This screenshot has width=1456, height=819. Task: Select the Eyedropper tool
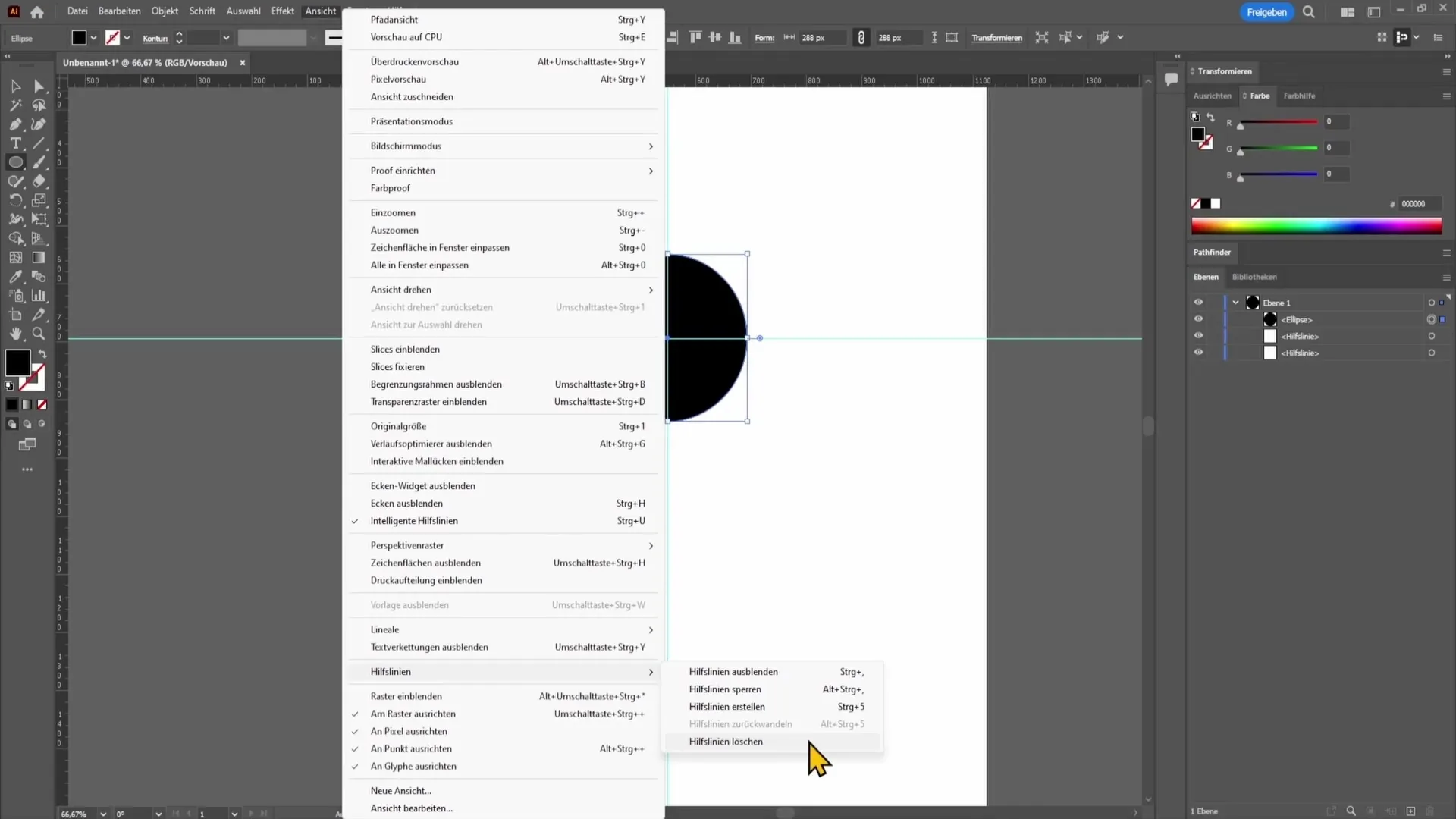coord(15,277)
